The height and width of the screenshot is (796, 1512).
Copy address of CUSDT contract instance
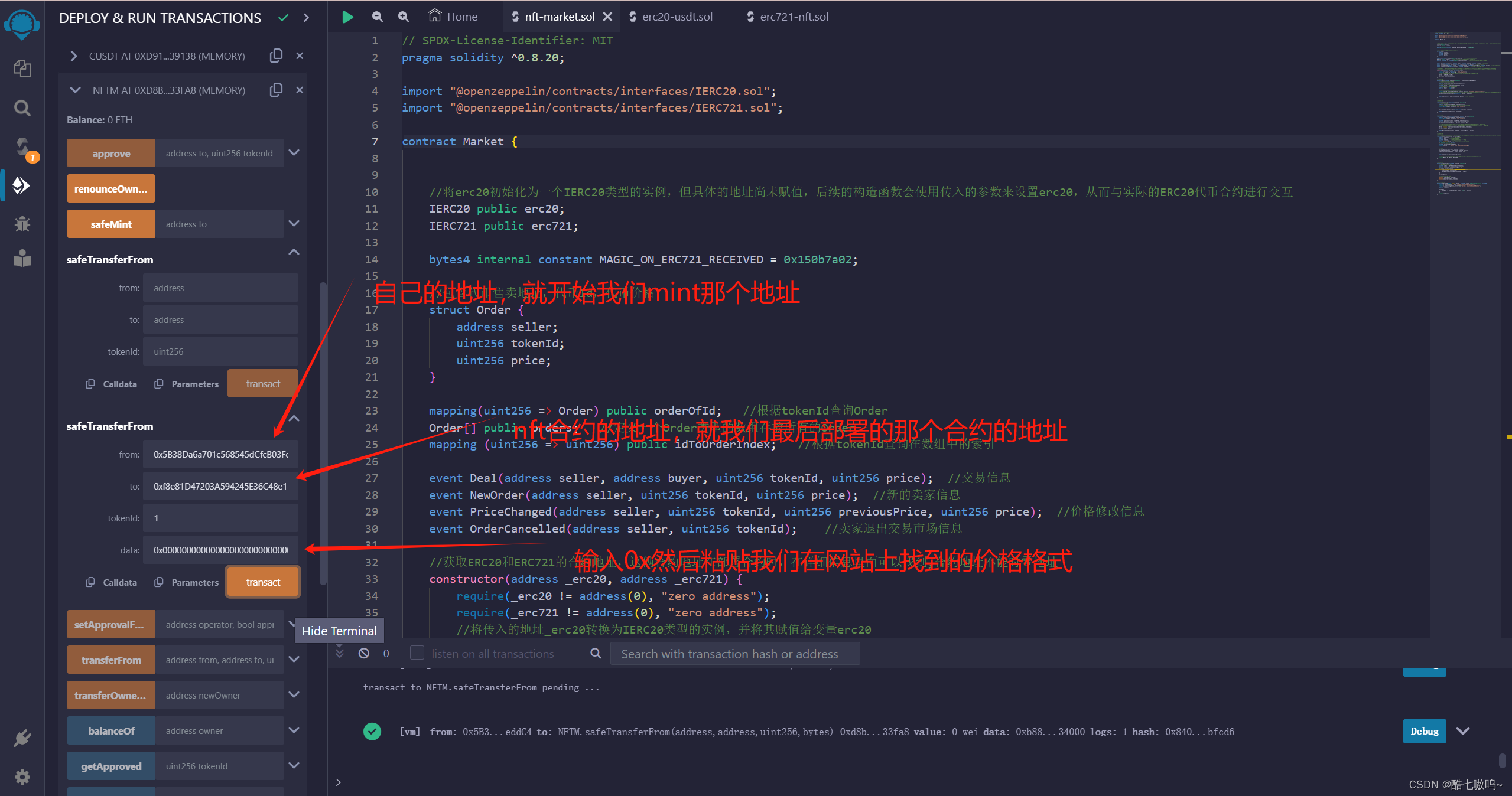pos(276,56)
